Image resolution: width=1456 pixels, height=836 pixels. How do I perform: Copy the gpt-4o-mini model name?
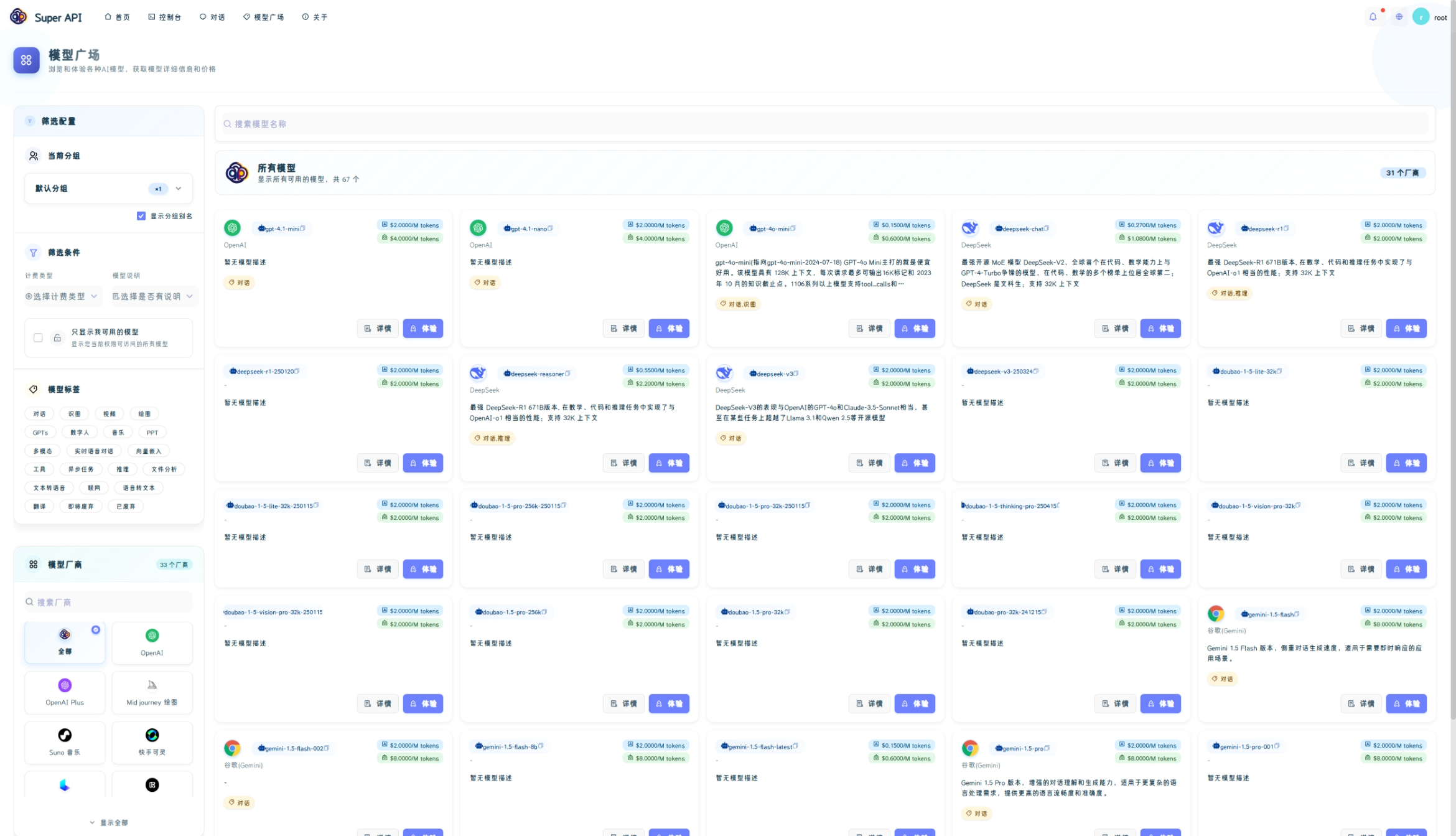(x=793, y=228)
